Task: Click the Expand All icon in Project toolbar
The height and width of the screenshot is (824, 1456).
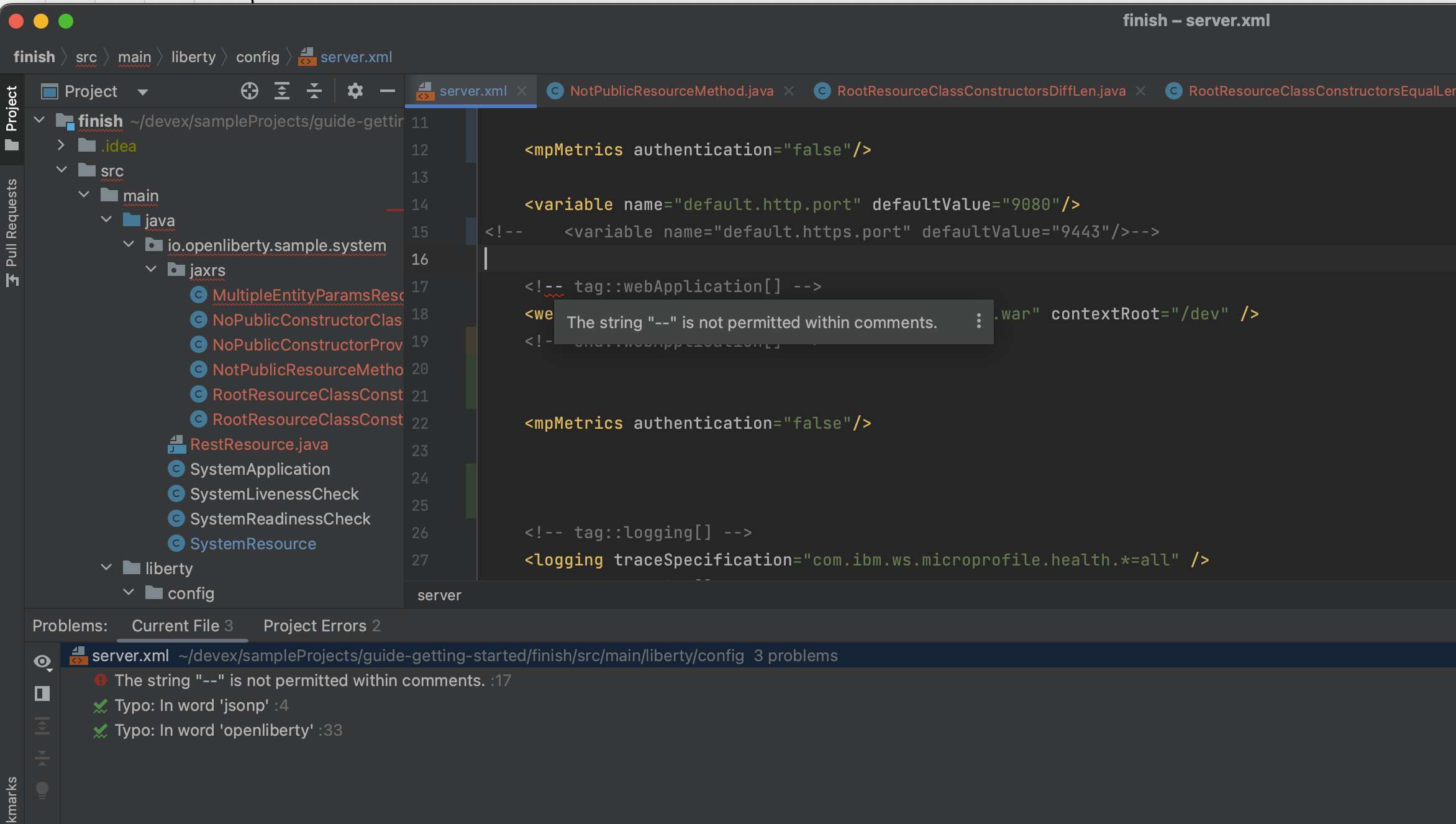Action: point(282,91)
